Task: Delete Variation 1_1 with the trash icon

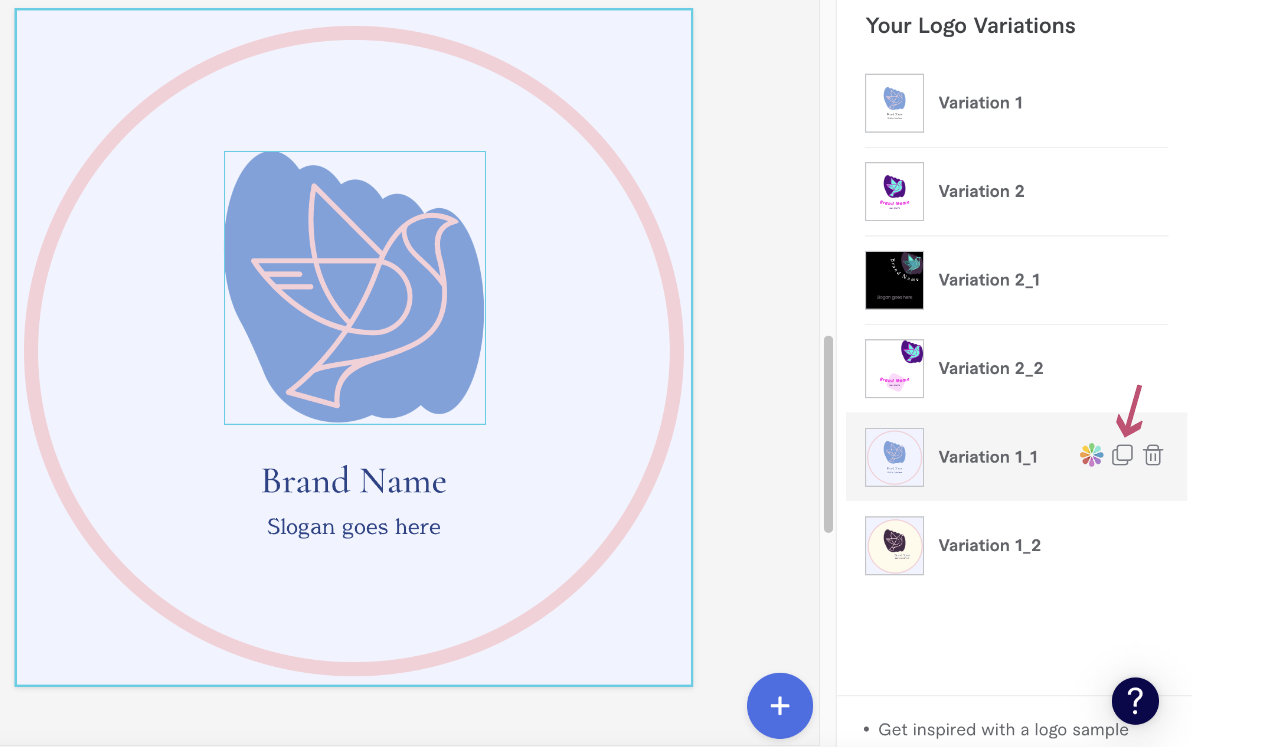Action: (1152, 455)
